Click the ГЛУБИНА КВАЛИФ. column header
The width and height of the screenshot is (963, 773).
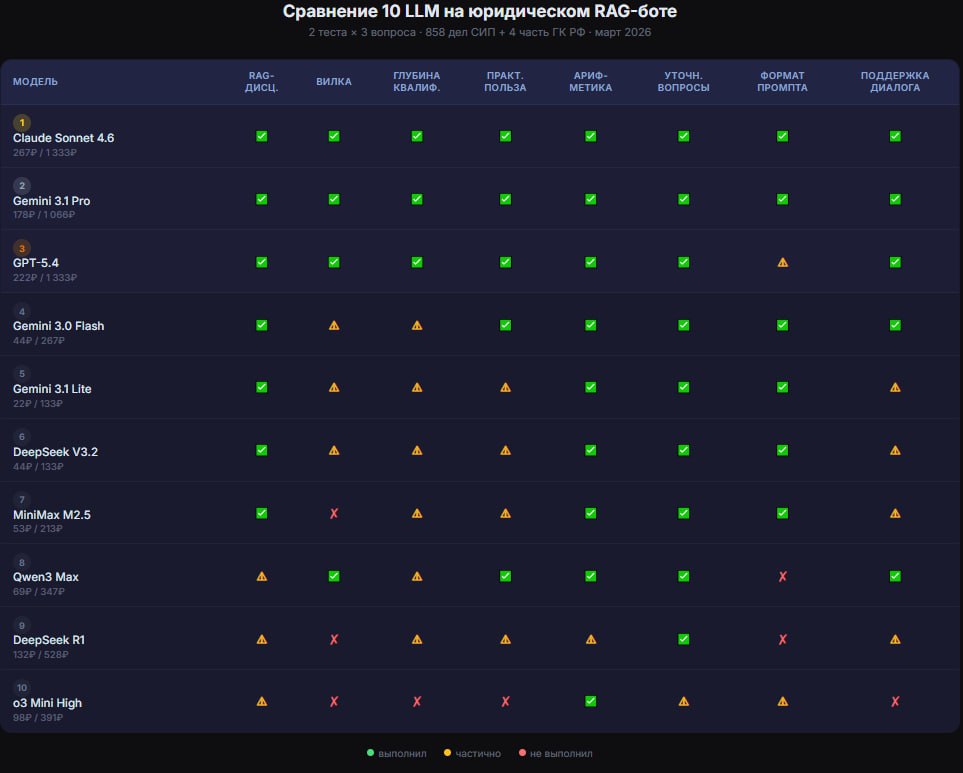(417, 82)
